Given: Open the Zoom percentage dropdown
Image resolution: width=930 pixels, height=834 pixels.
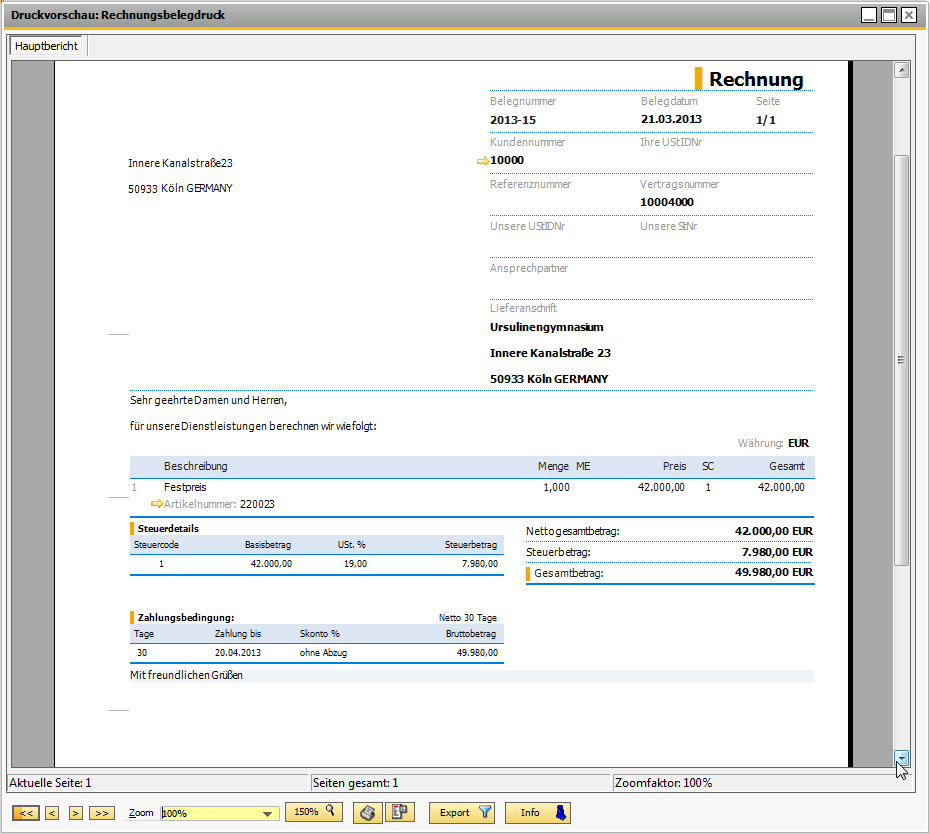Looking at the screenshot, I should tap(267, 814).
